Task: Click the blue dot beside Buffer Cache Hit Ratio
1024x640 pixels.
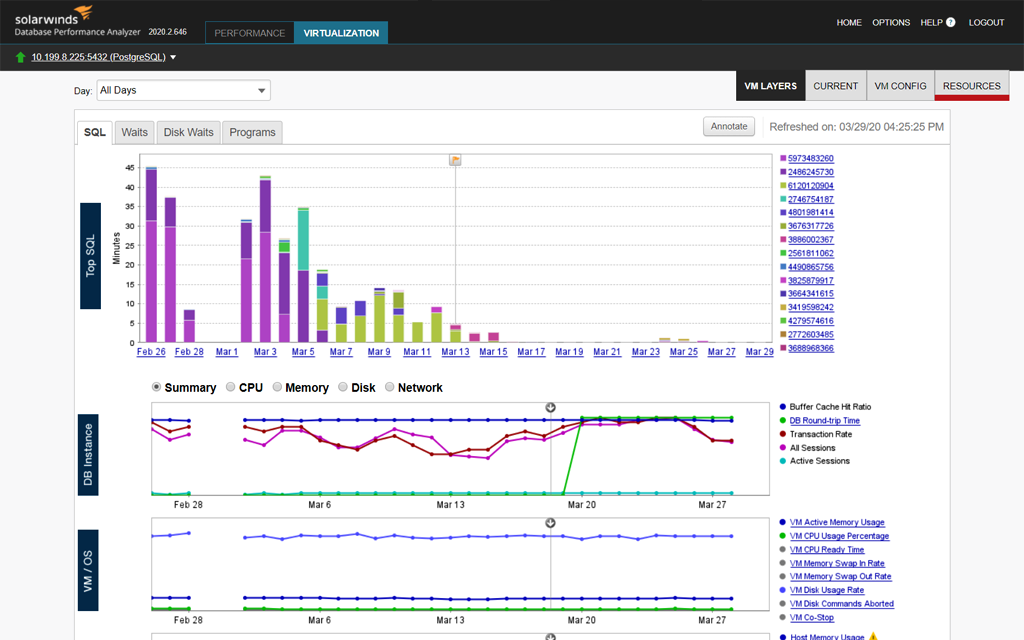Action: click(x=781, y=407)
